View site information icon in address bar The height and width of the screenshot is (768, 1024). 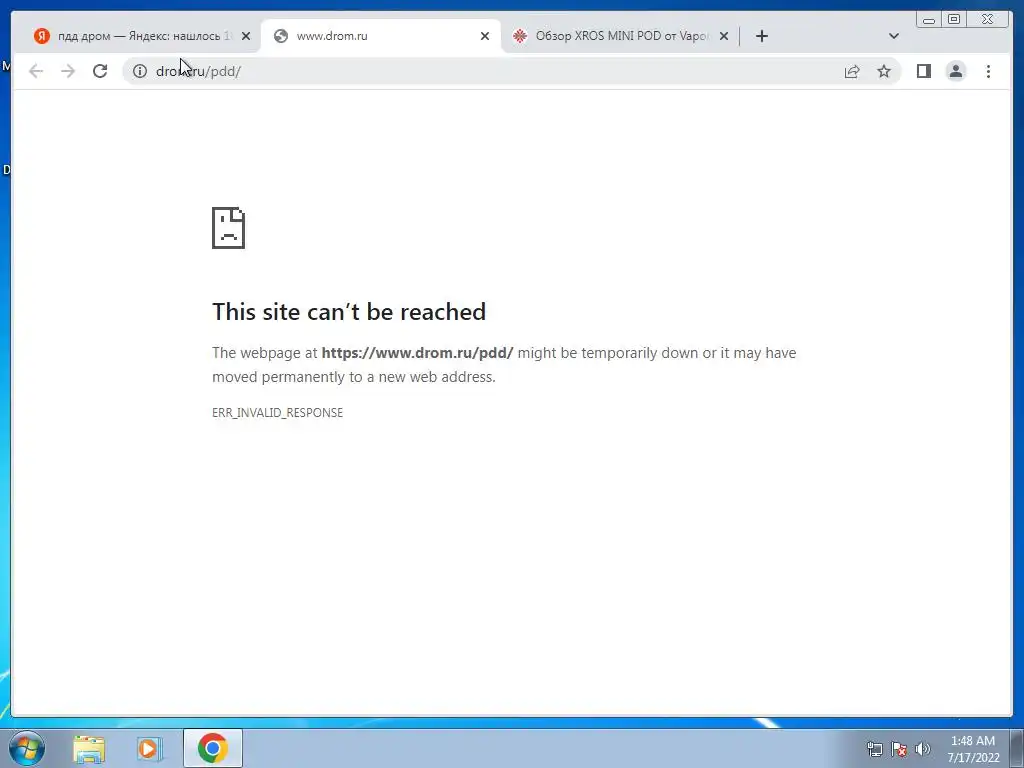(x=140, y=71)
